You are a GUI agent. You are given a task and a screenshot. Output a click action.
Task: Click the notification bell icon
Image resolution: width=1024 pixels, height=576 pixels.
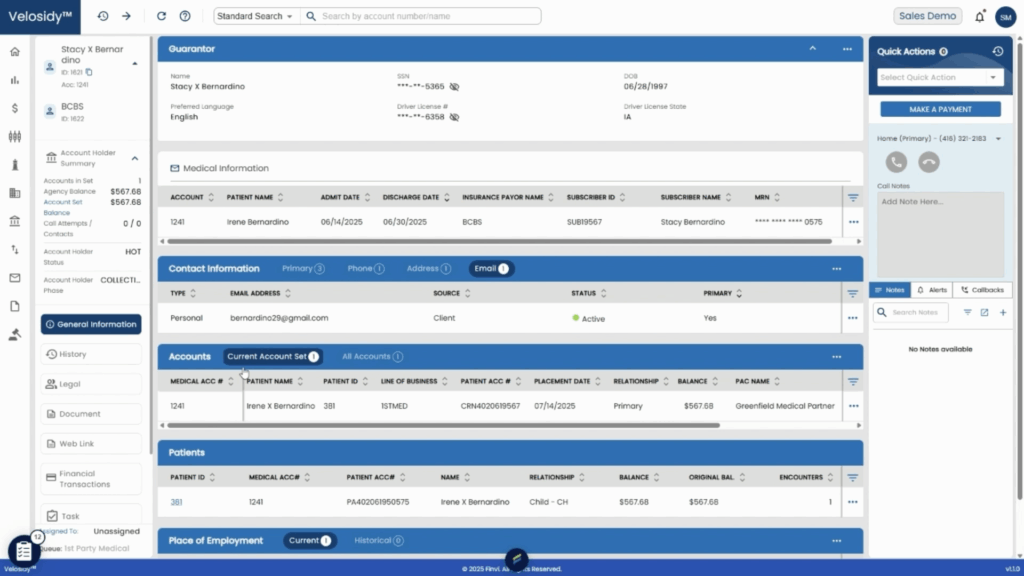pyautogui.click(x=979, y=16)
